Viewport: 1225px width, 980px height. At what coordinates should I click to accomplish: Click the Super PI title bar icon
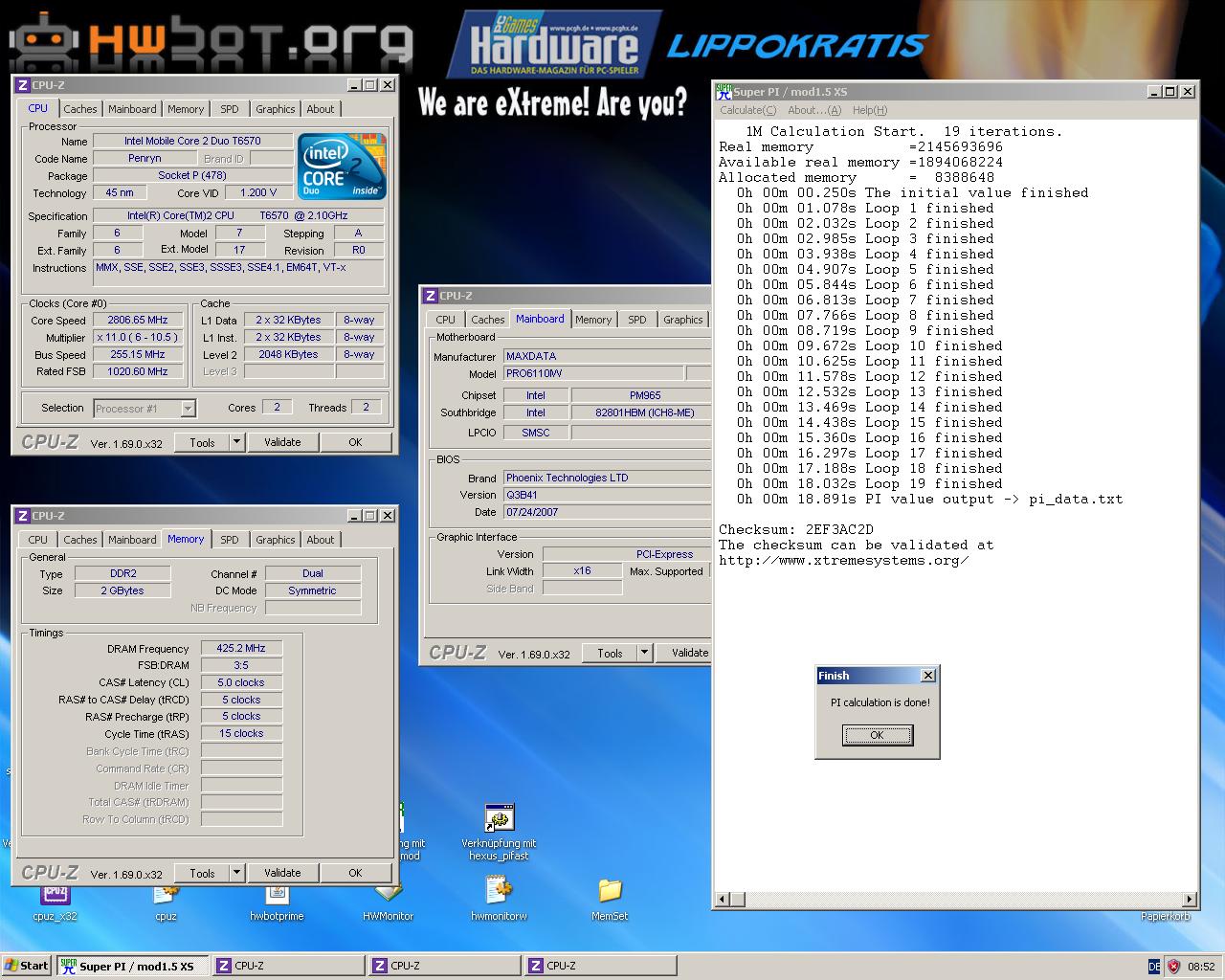point(724,91)
